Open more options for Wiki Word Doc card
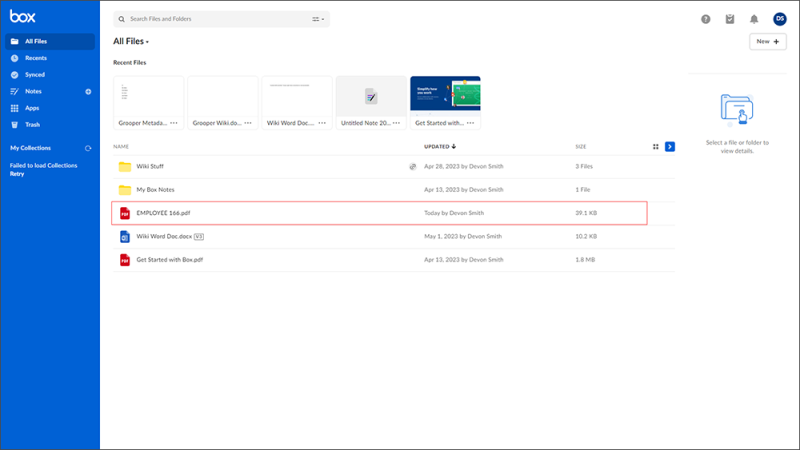Screen dimensions: 800x450 coord(322,123)
